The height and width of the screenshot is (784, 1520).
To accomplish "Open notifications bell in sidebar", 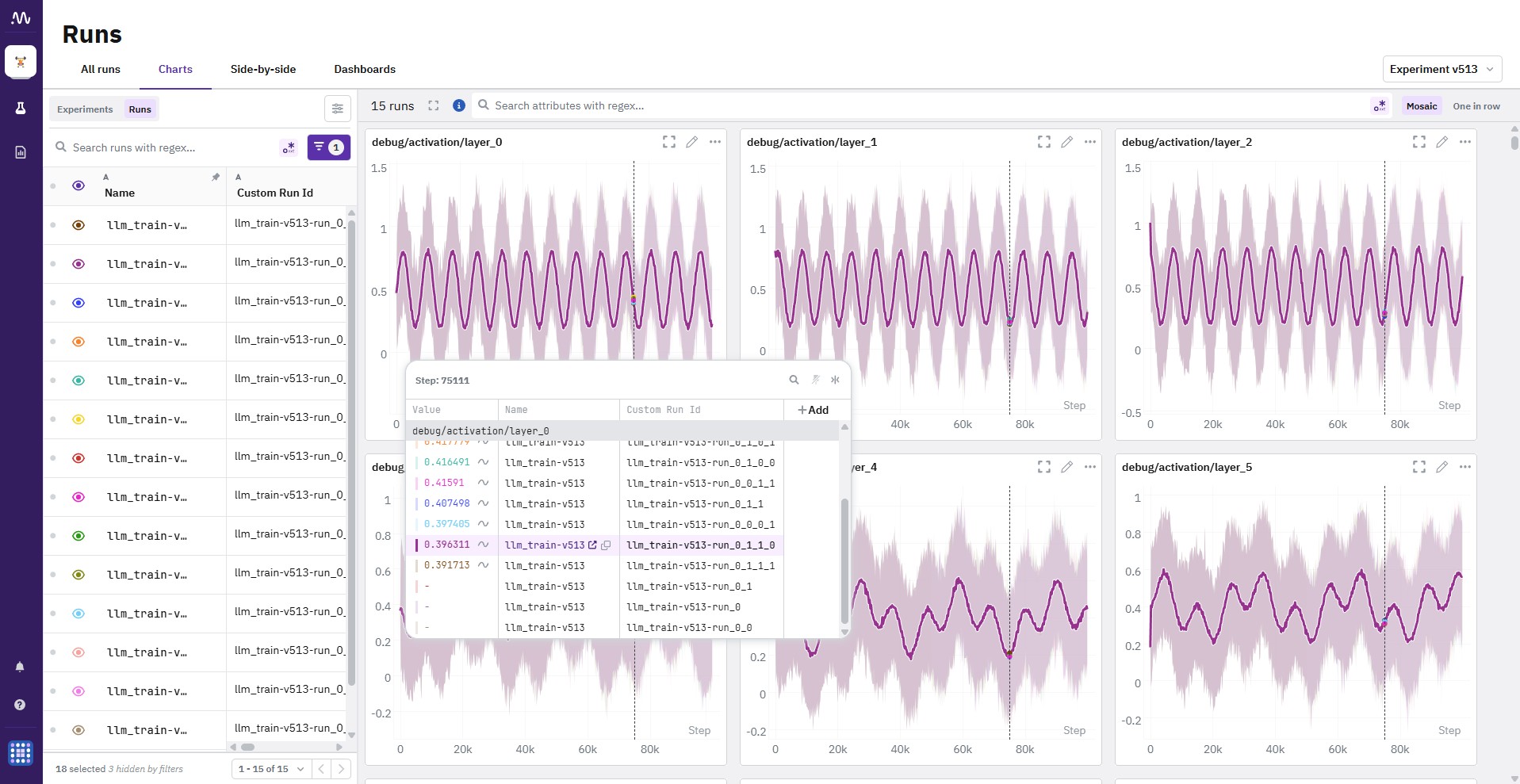I will 20,667.
